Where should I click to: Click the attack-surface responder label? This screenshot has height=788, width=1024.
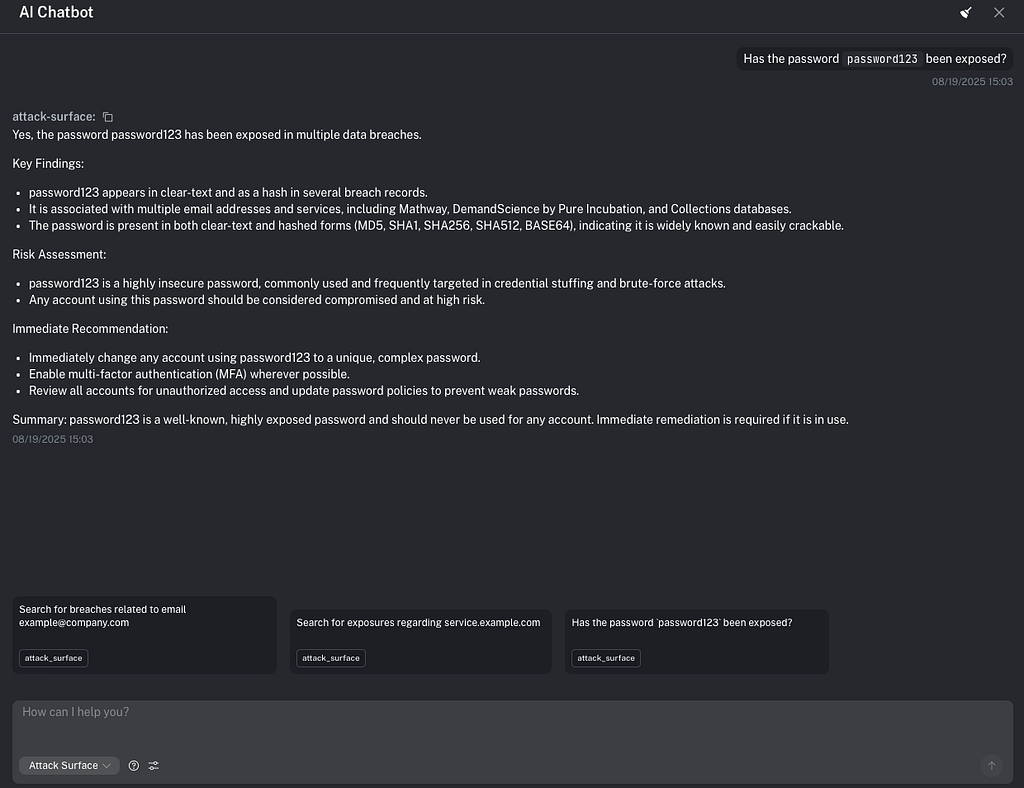pos(54,117)
